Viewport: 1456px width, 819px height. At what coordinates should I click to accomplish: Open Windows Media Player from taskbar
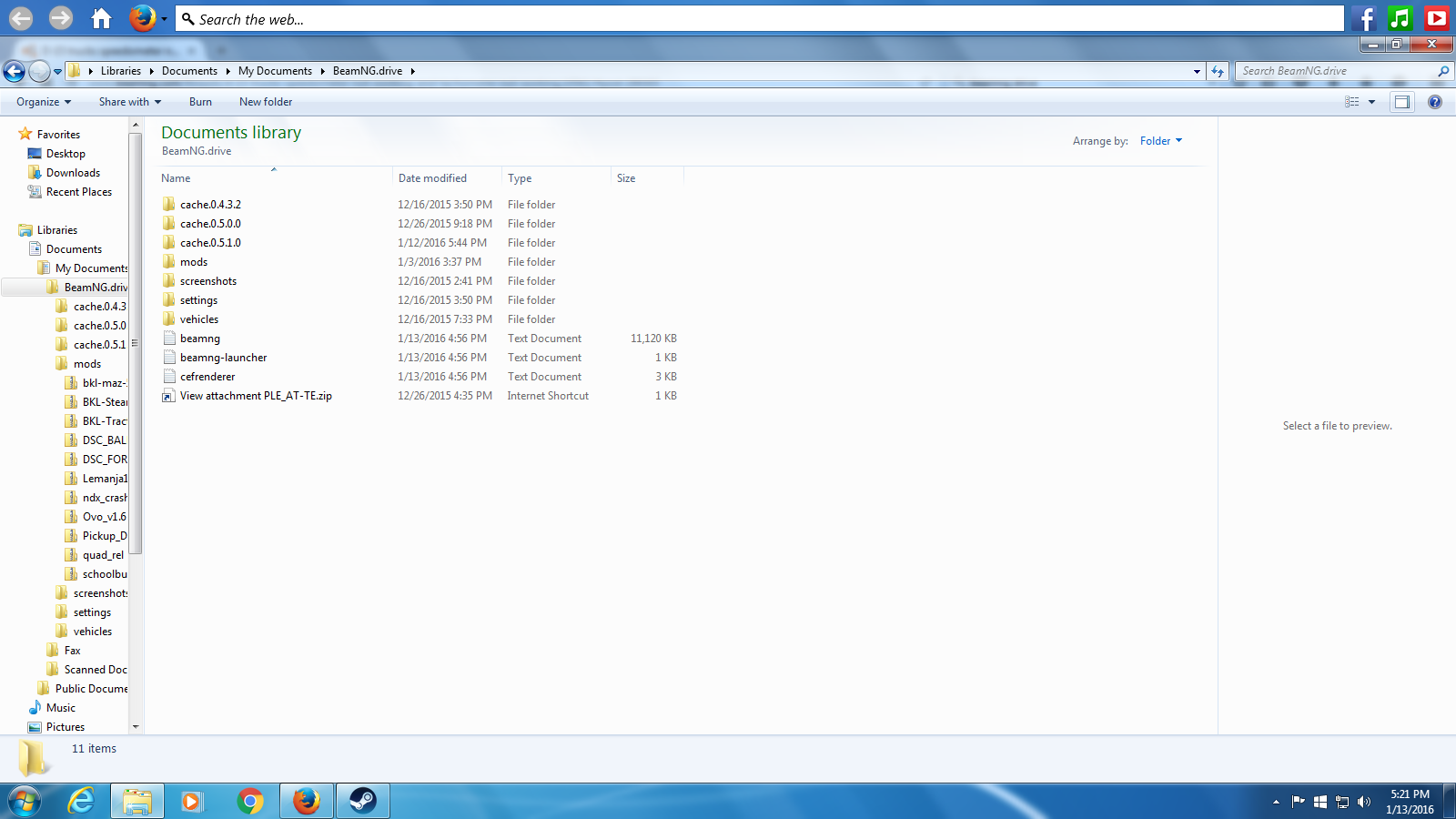(191, 802)
